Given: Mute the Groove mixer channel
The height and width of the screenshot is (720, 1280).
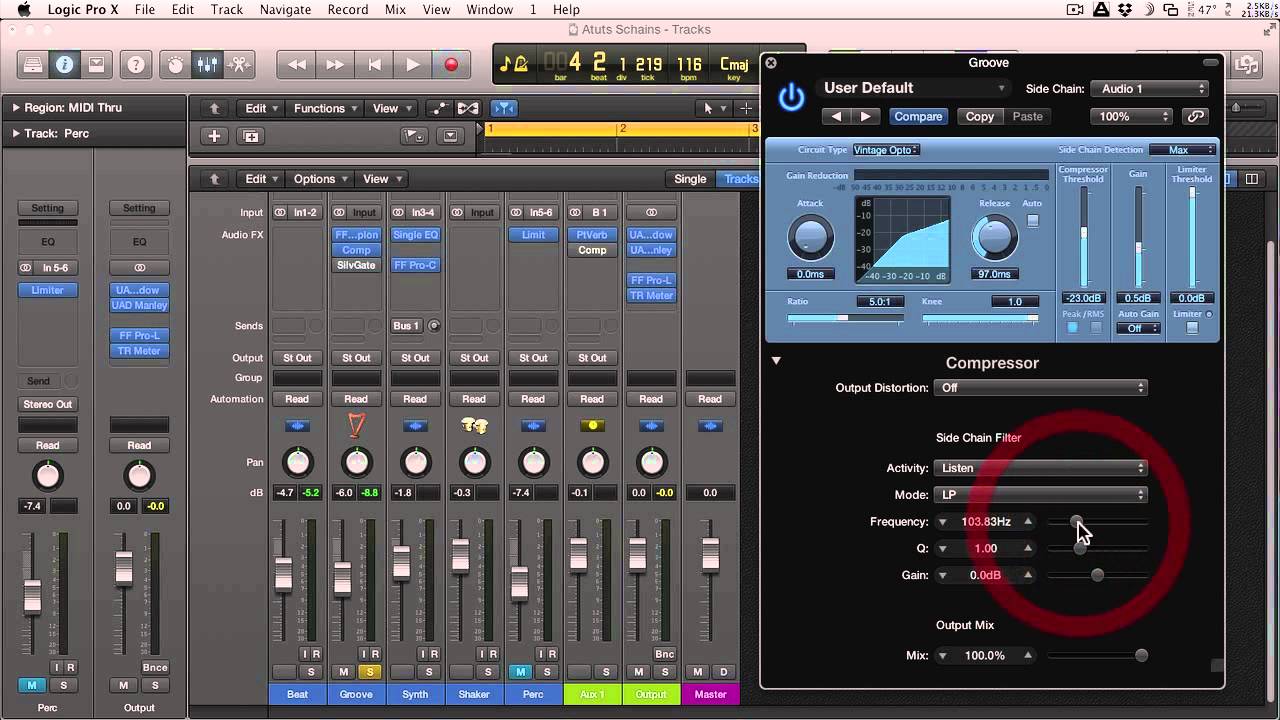Looking at the screenshot, I should coord(343,672).
